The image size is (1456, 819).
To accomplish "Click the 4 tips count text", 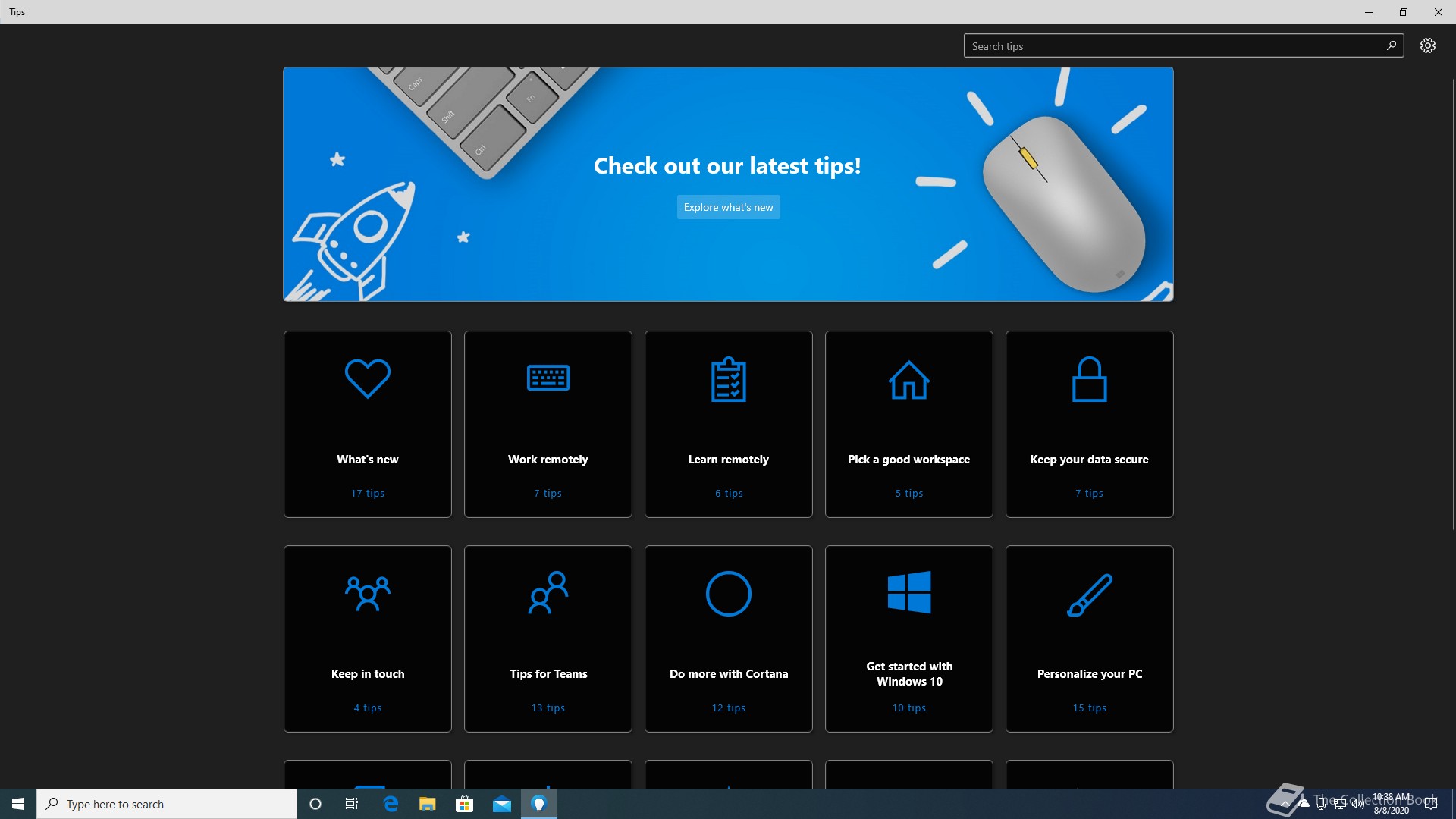I will pos(368,708).
